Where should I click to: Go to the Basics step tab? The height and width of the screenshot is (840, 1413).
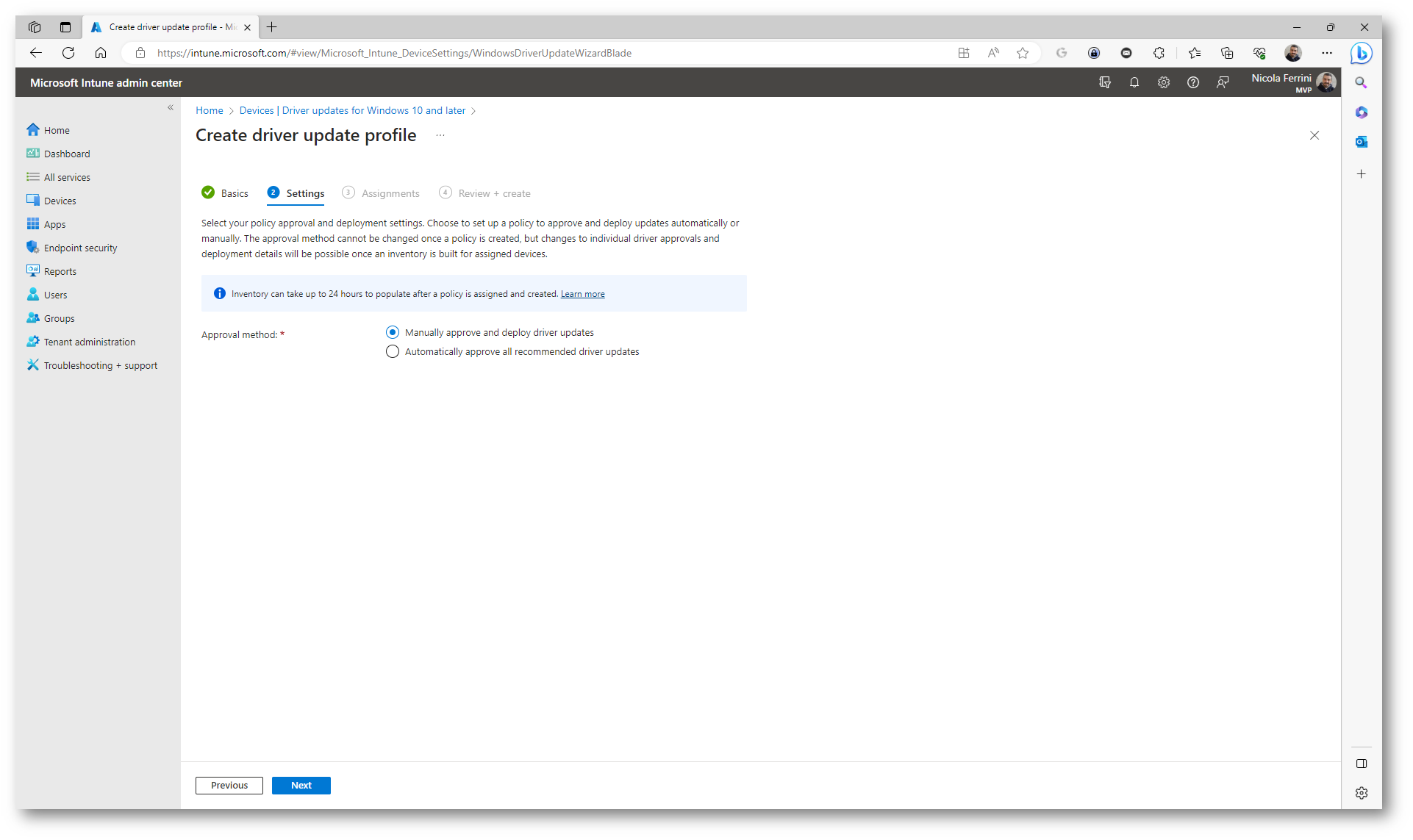click(x=234, y=193)
